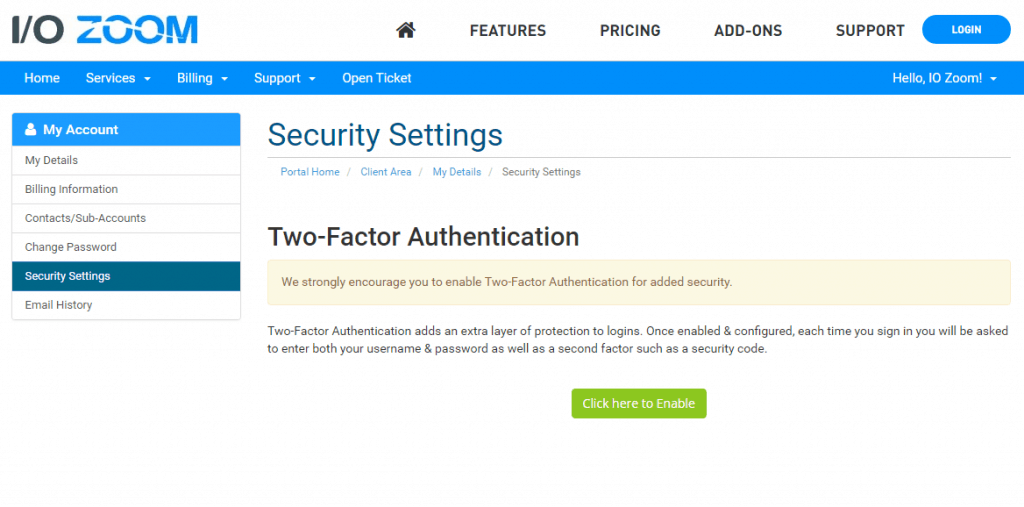Open Billing Information in the sidebar

tap(71, 189)
